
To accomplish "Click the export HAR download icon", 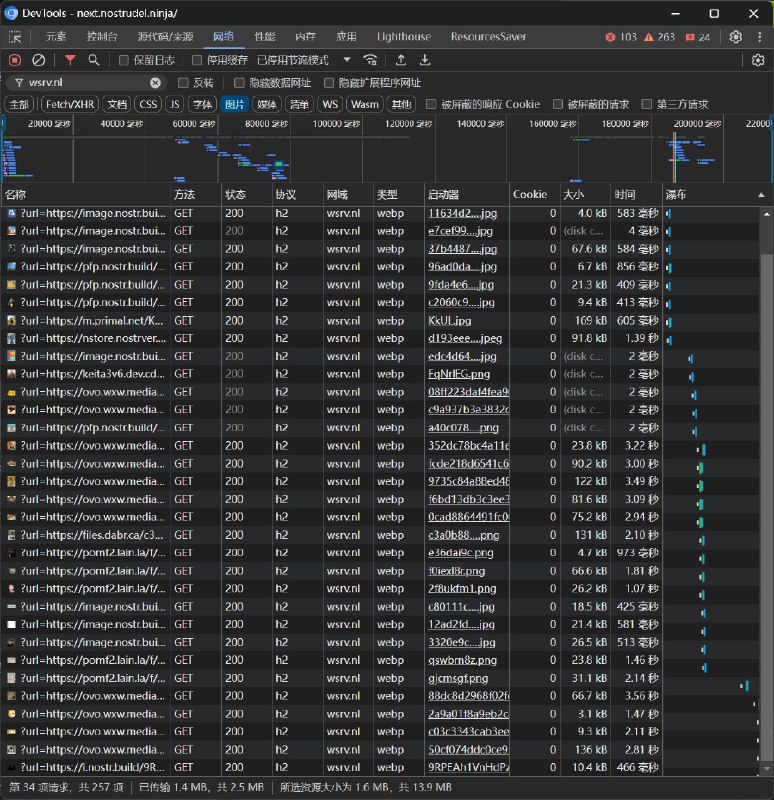I will (425, 60).
